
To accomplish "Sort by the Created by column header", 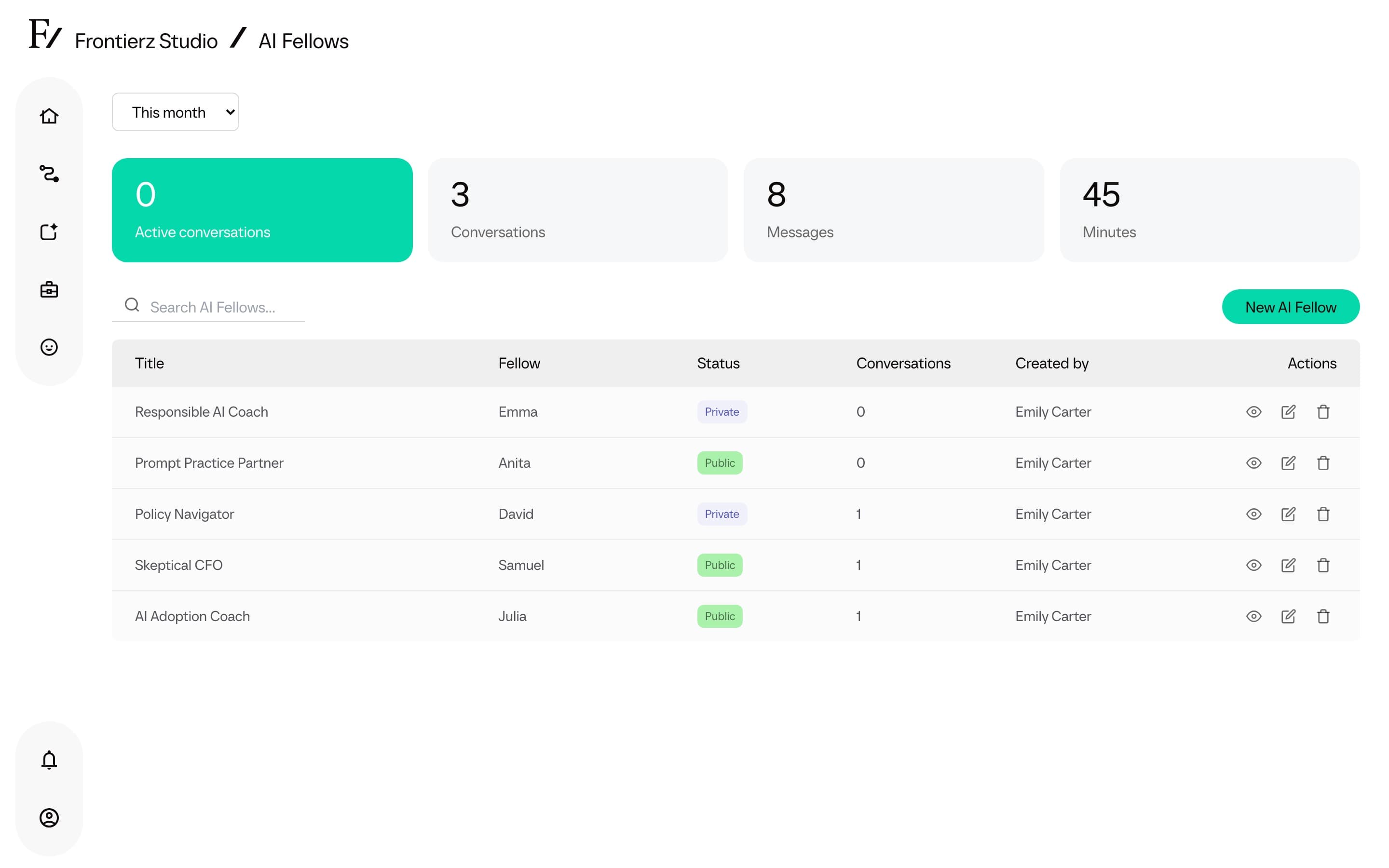I will tap(1051, 364).
